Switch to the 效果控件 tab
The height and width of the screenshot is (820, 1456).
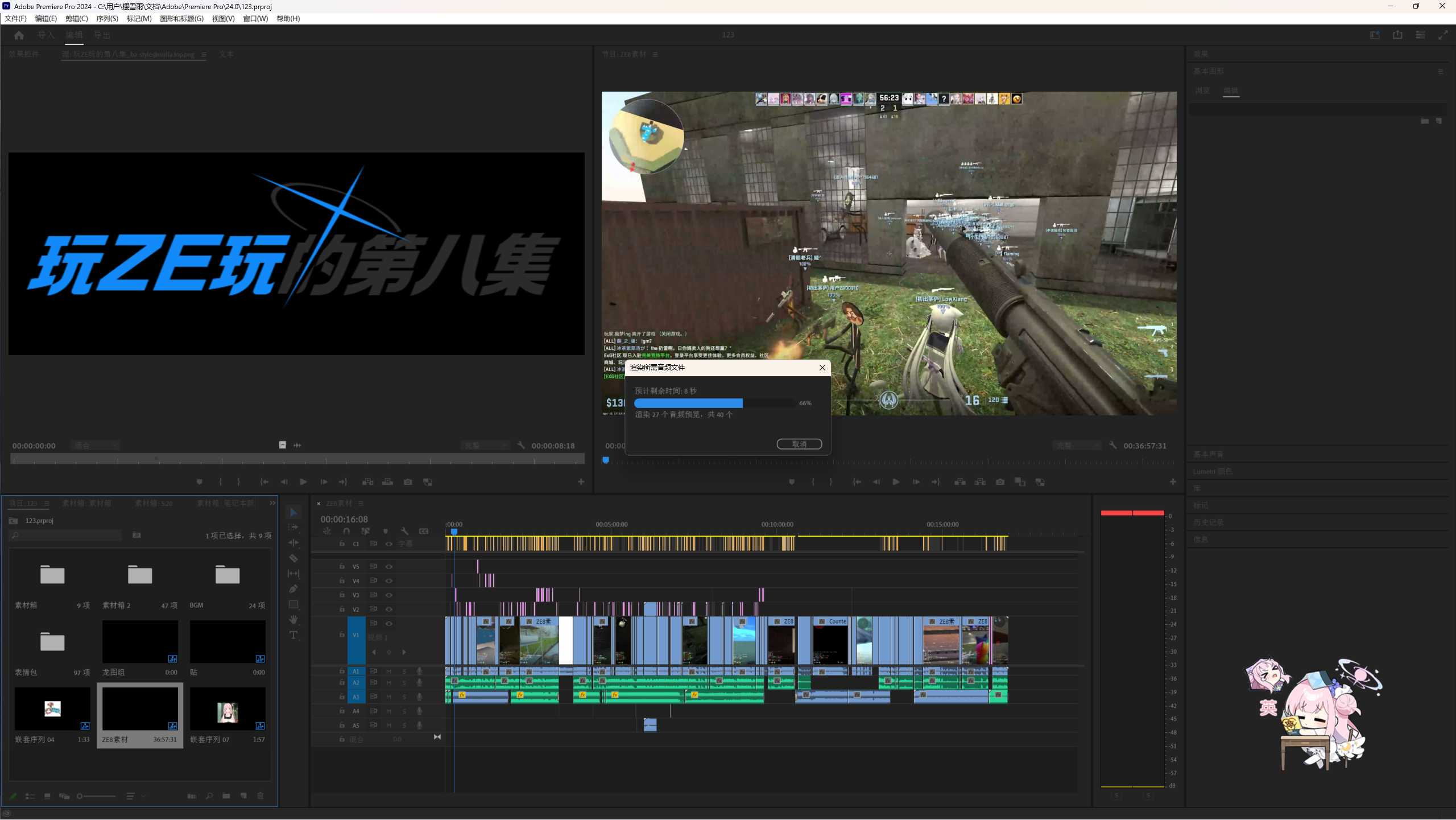[24, 54]
